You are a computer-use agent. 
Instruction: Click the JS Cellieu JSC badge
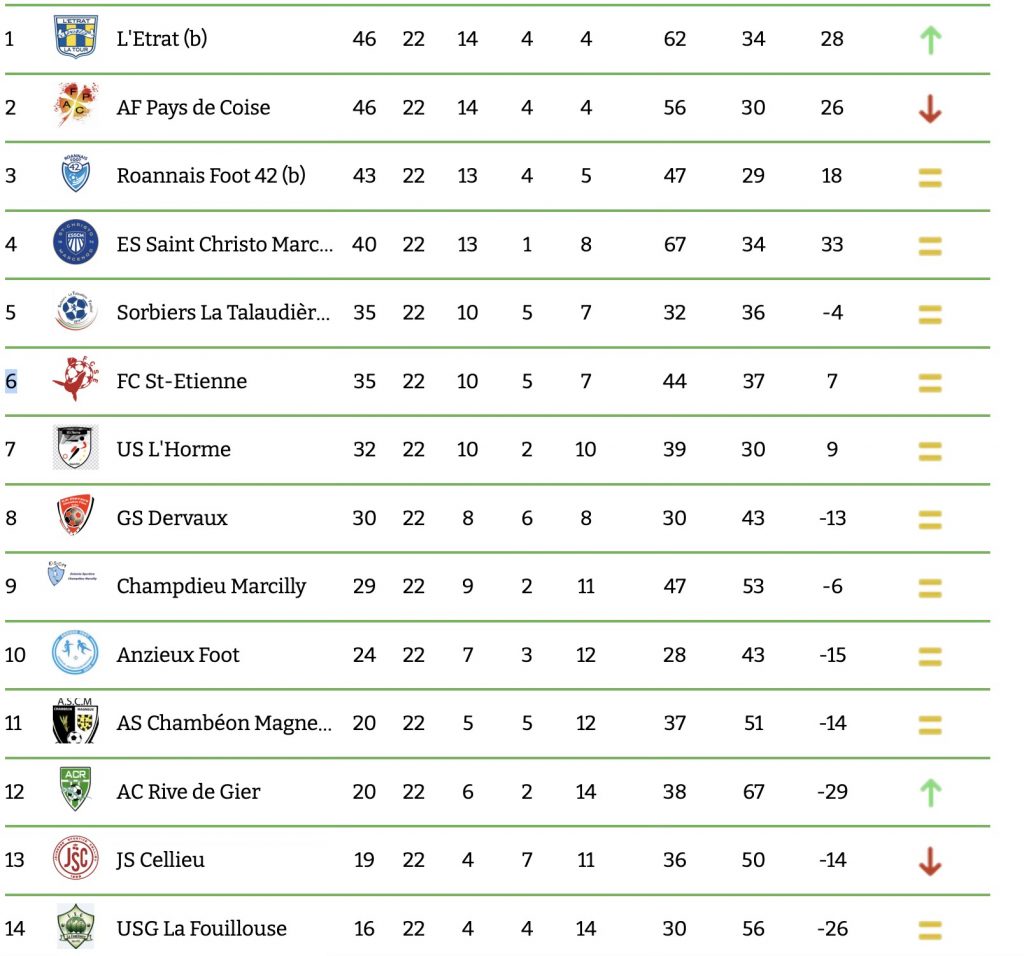click(x=75, y=857)
